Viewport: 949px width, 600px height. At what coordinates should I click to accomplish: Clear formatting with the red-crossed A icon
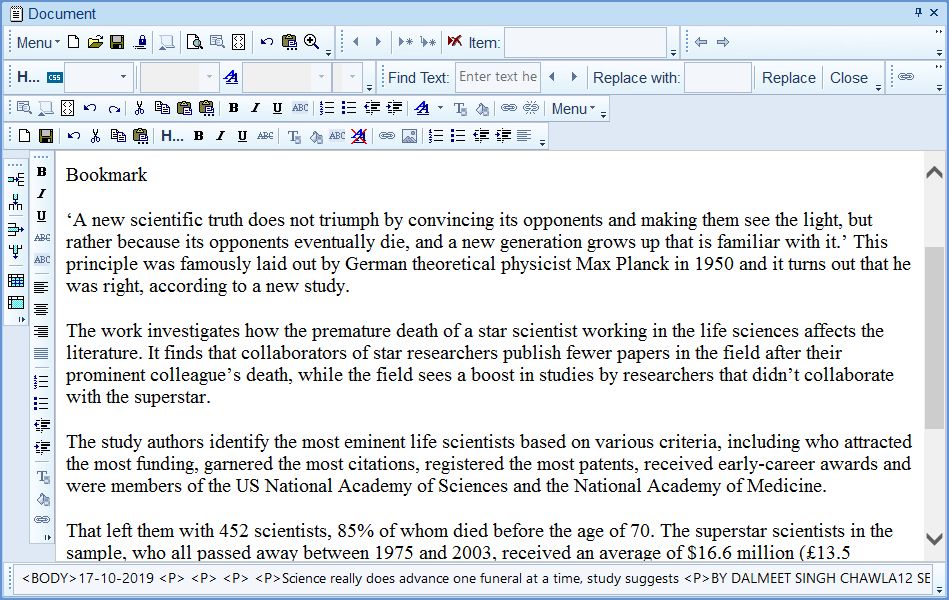point(359,136)
